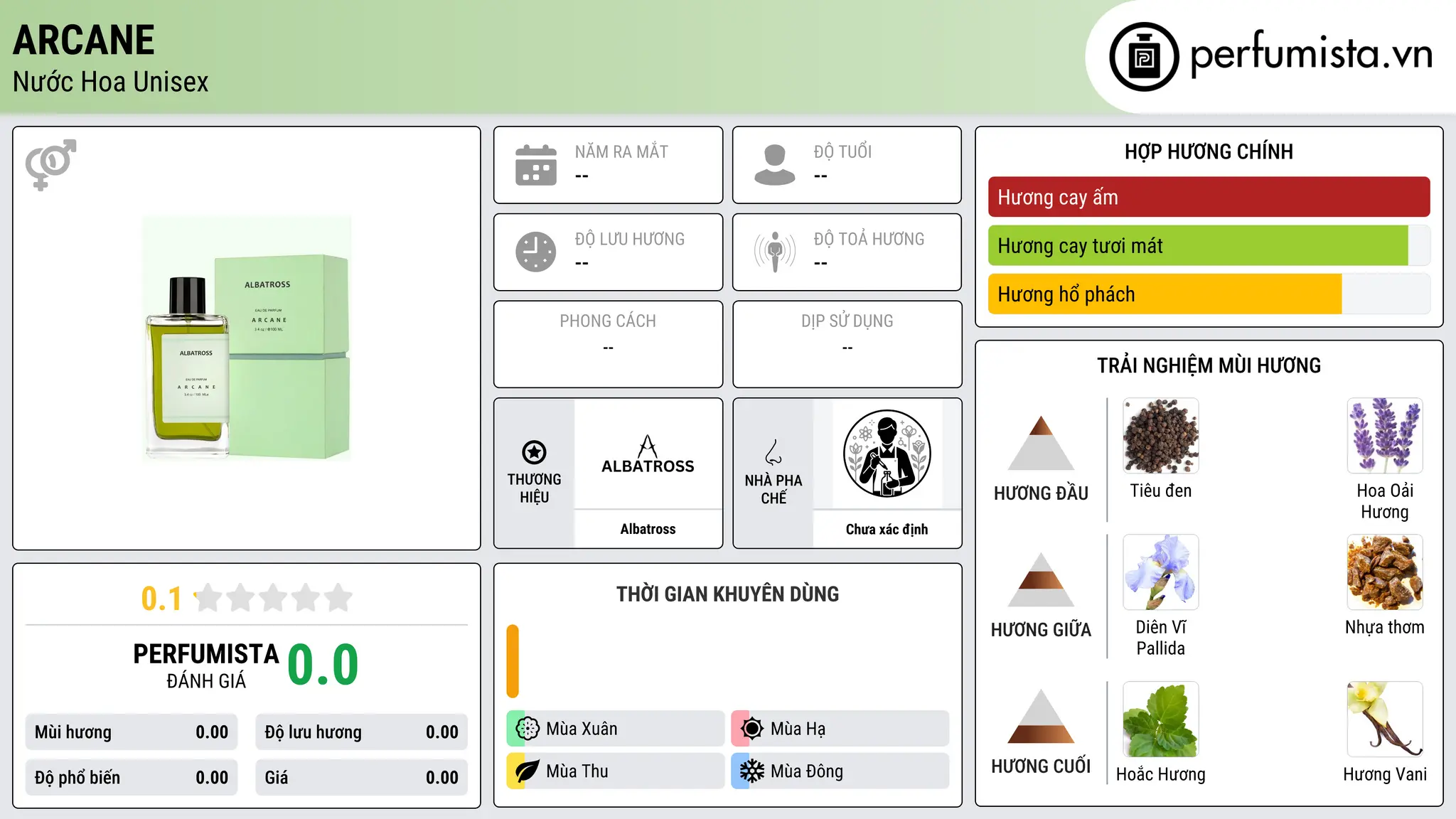The height and width of the screenshot is (819, 1456).
Task: Click the Hương giữa label text
Action: (1041, 630)
